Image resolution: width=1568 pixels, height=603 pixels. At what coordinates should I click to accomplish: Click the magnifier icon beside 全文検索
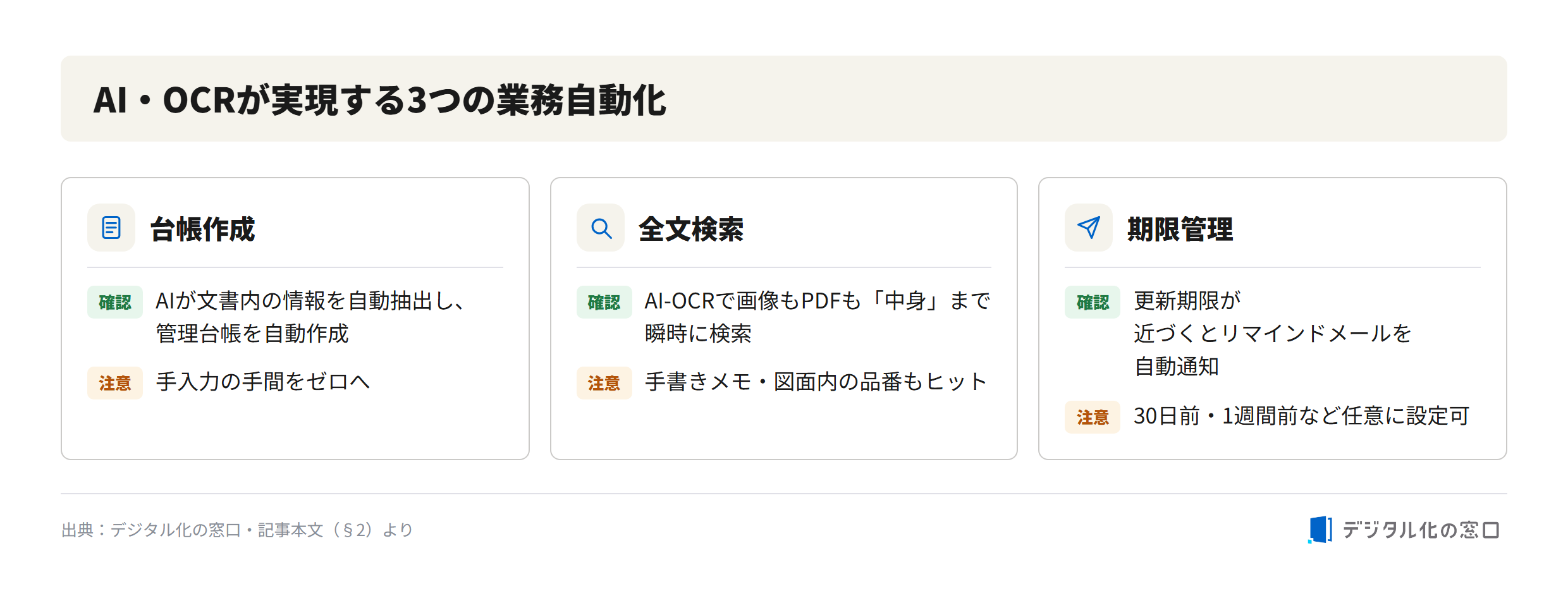[601, 228]
